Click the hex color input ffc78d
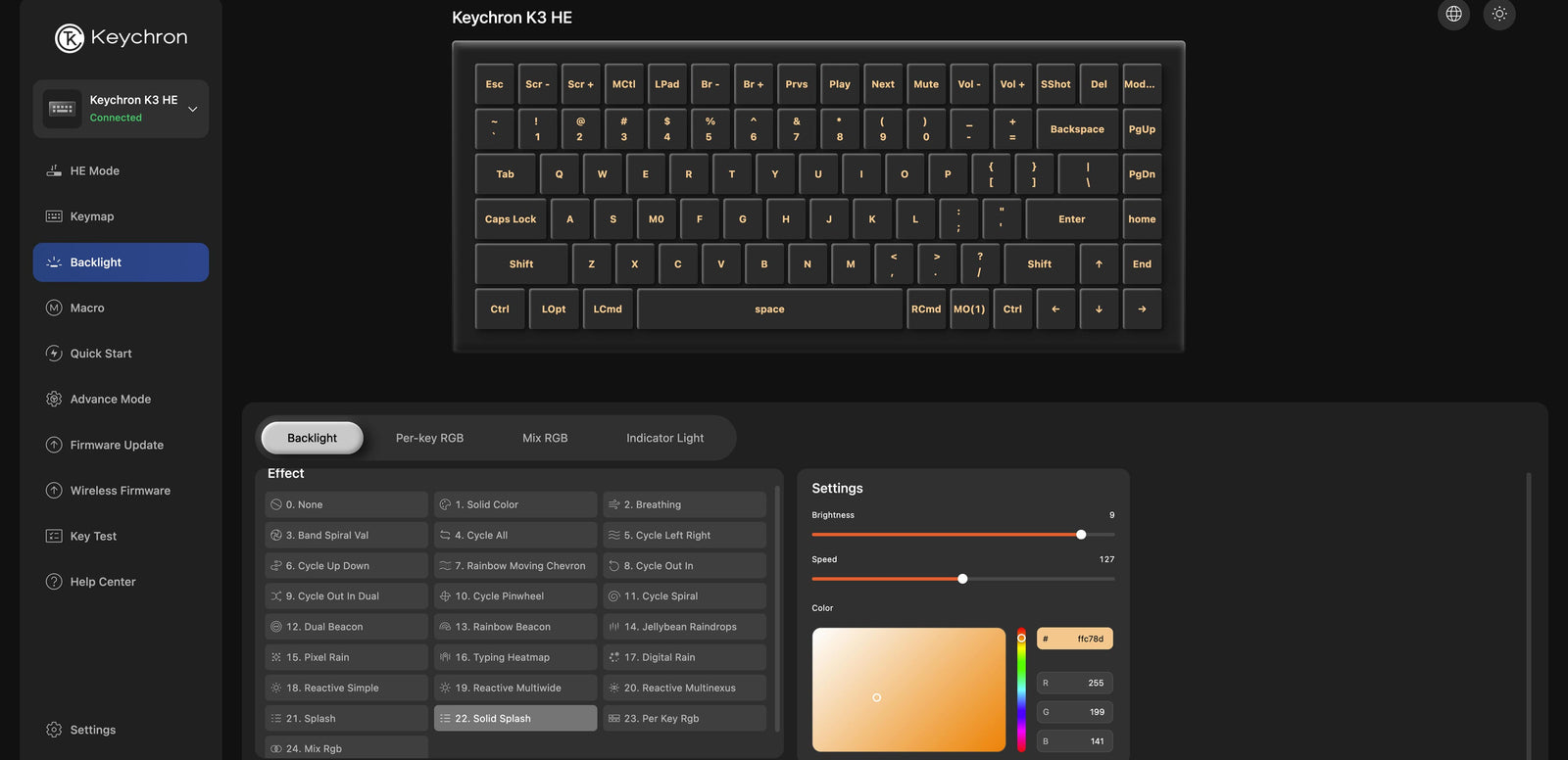 click(x=1075, y=639)
